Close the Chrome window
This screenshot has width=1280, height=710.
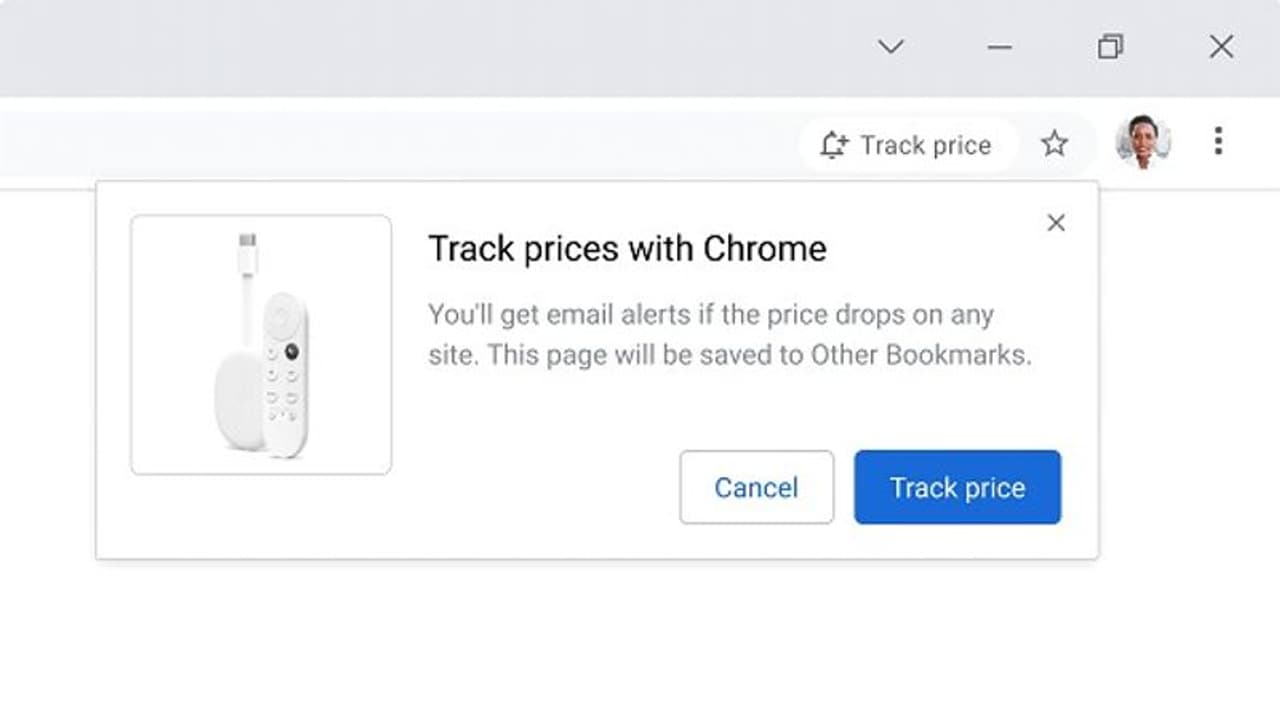coord(1221,47)
